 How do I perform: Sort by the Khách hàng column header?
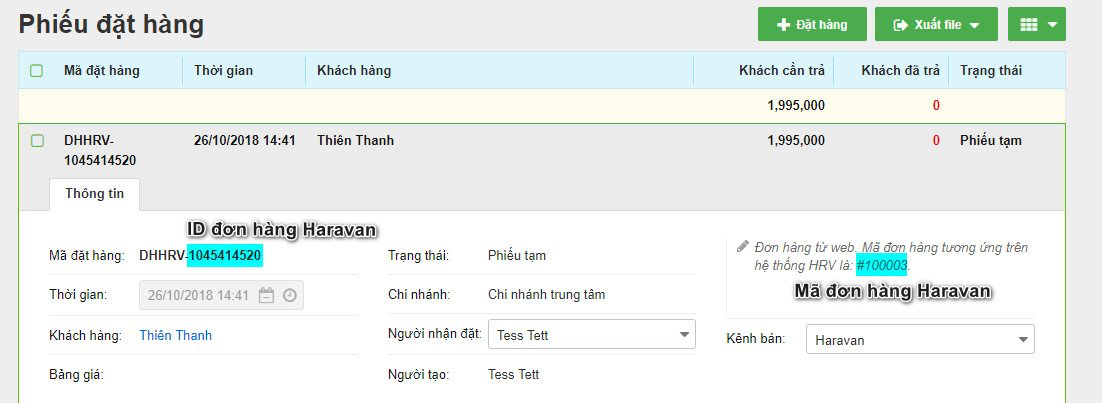[x=354, y=71]
